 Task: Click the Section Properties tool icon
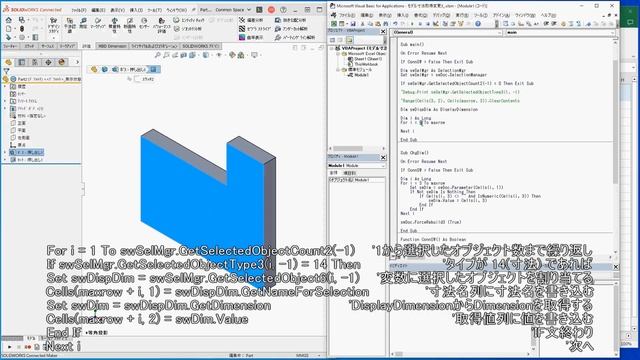click(129, 25)
